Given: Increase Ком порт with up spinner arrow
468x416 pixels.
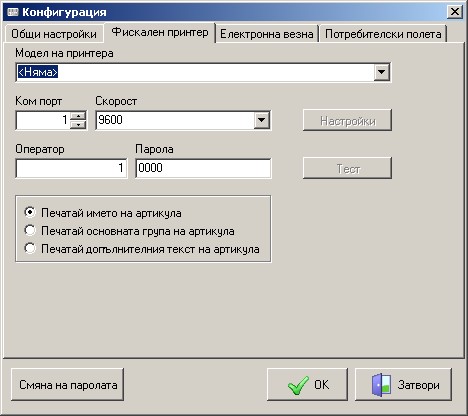Looking at the screenshot, I should 78,116.
